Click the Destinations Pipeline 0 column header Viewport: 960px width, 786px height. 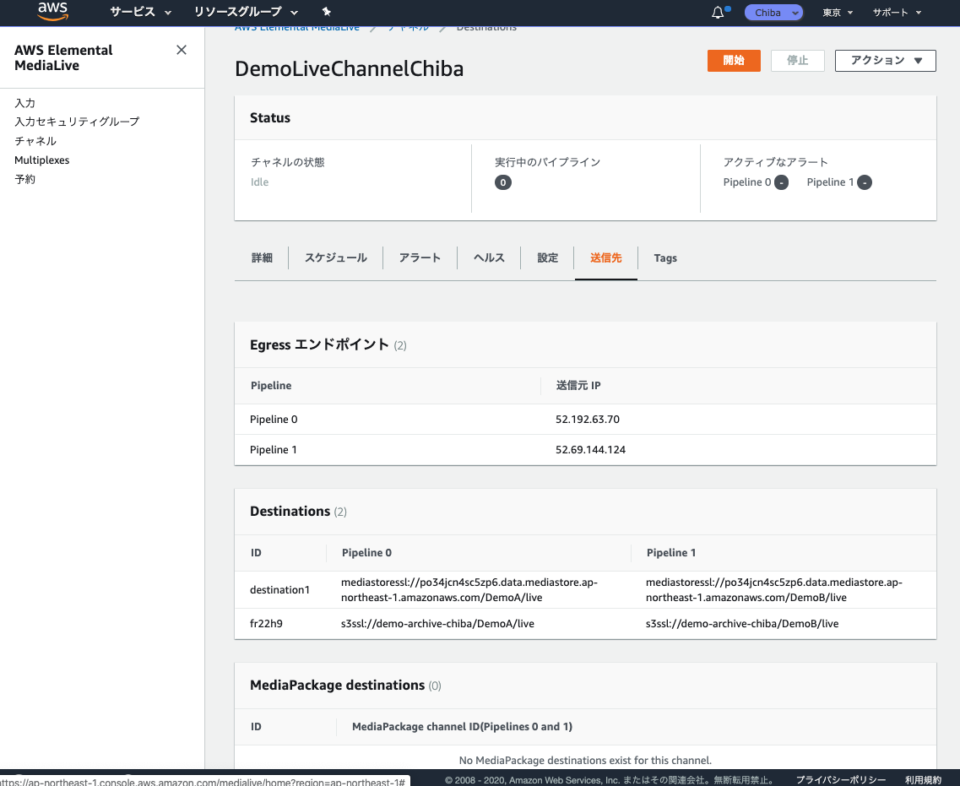pos(367,553)
